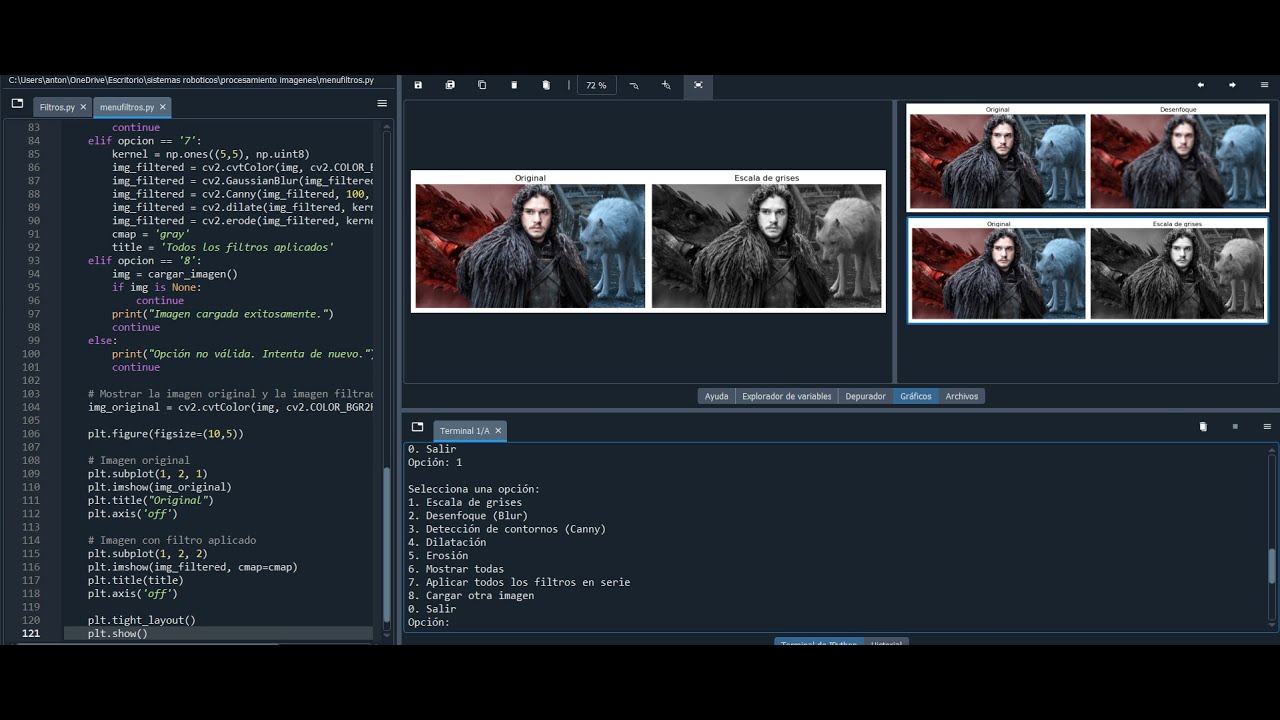The height and width of the screenshot is (720, 1280).
Task: Open editor pane options hamburger menu
Action: [x=382, y=103]
